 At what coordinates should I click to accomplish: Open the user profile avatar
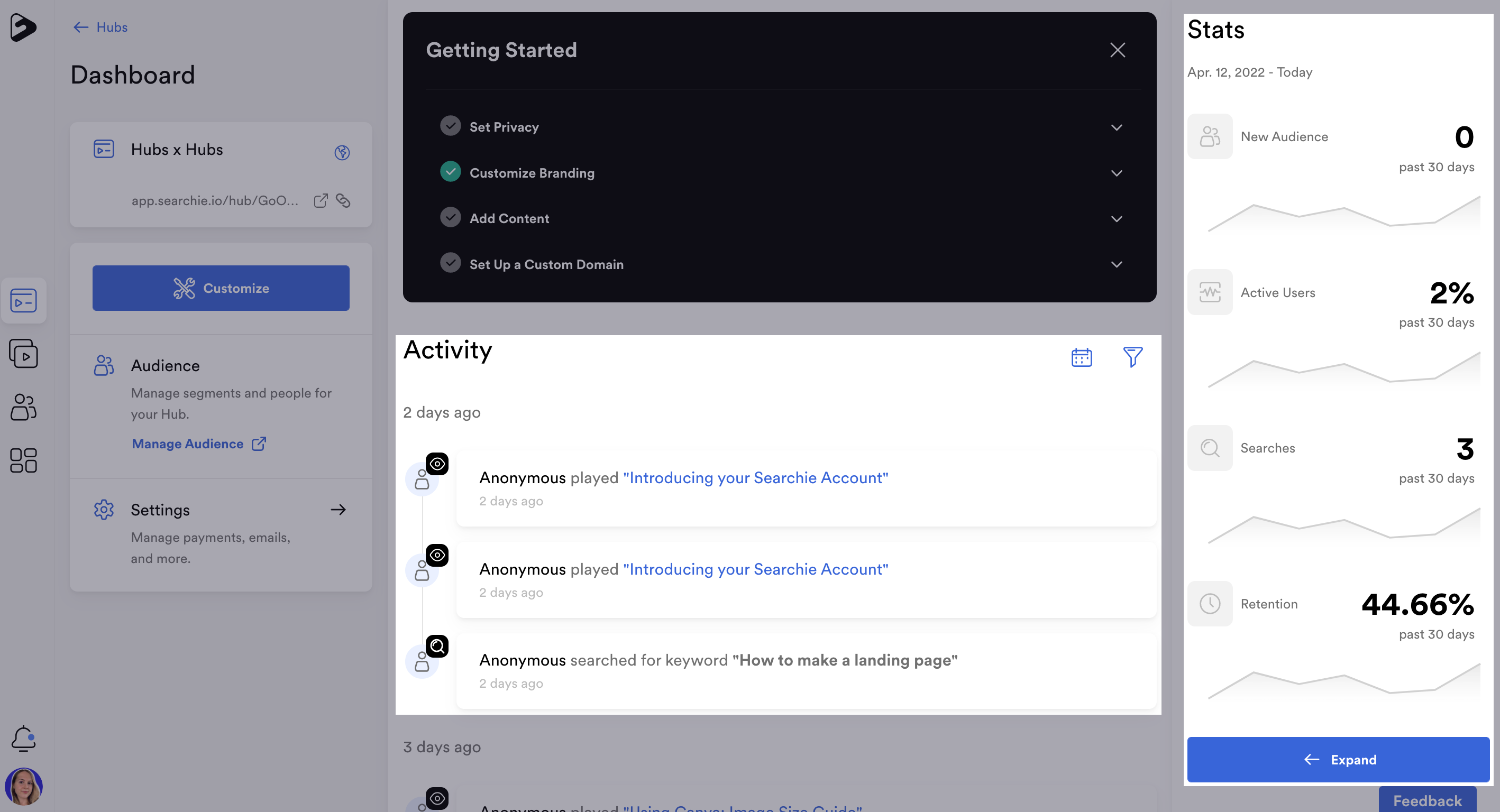tap(23, 787)
